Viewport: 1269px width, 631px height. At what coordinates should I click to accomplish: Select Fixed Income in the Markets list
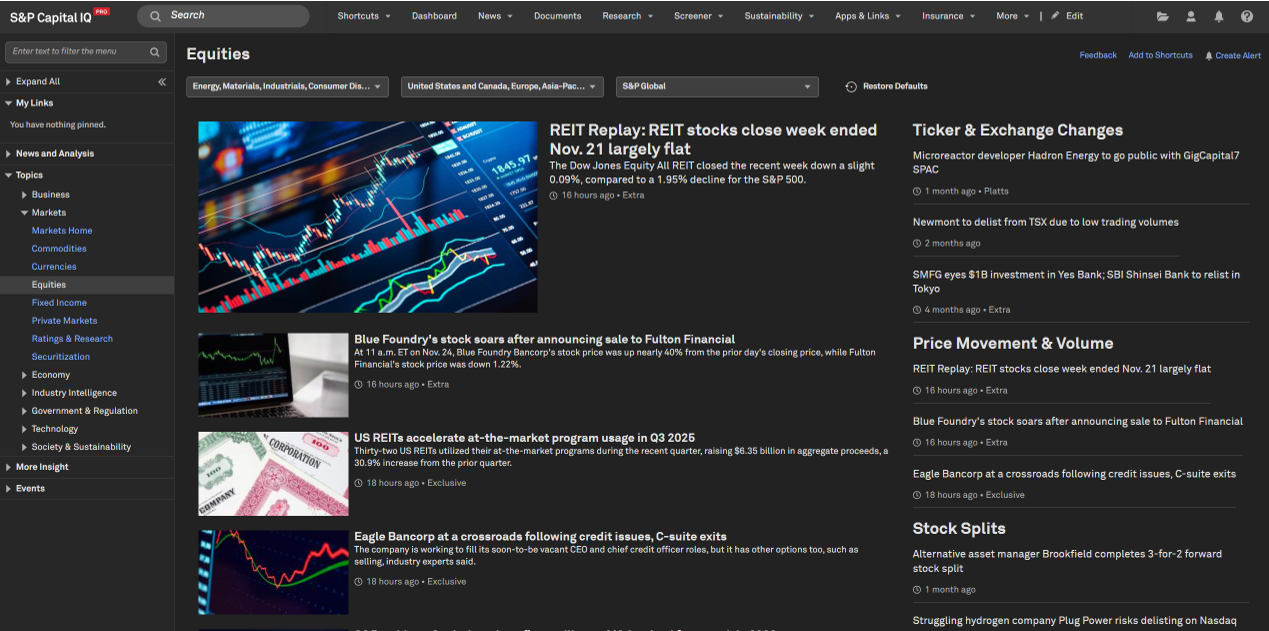[x=59, y=303]
